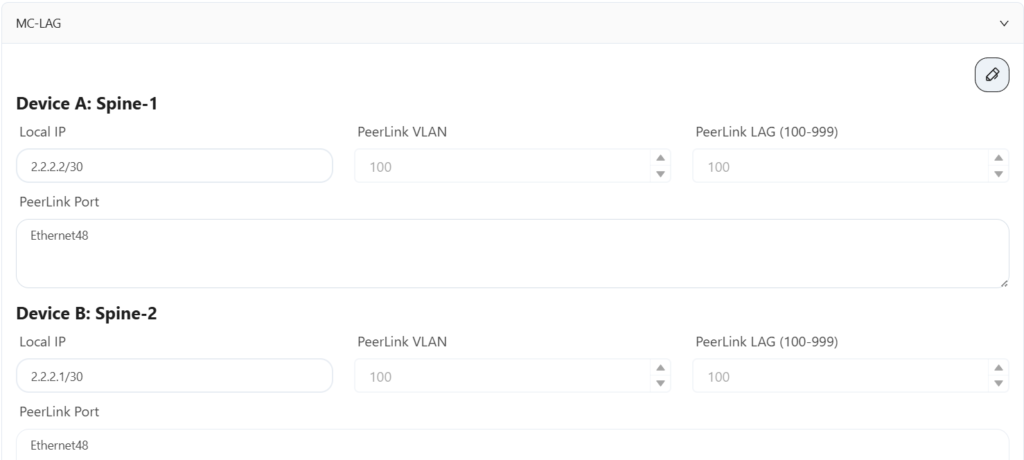Collapse the MC-LAG section chevron
The width and height of the screenshot is (1024, 460).
(1004, 22)
